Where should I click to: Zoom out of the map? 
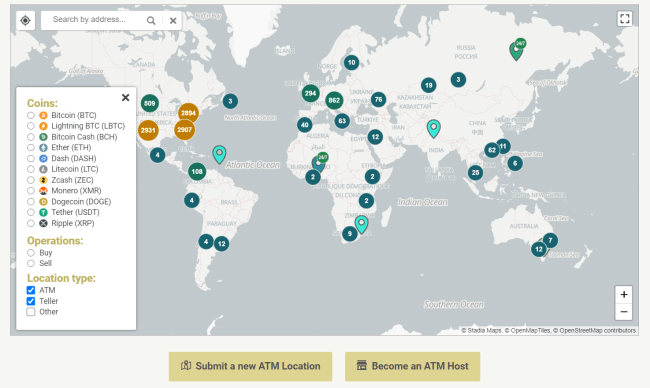click(623, 311)
